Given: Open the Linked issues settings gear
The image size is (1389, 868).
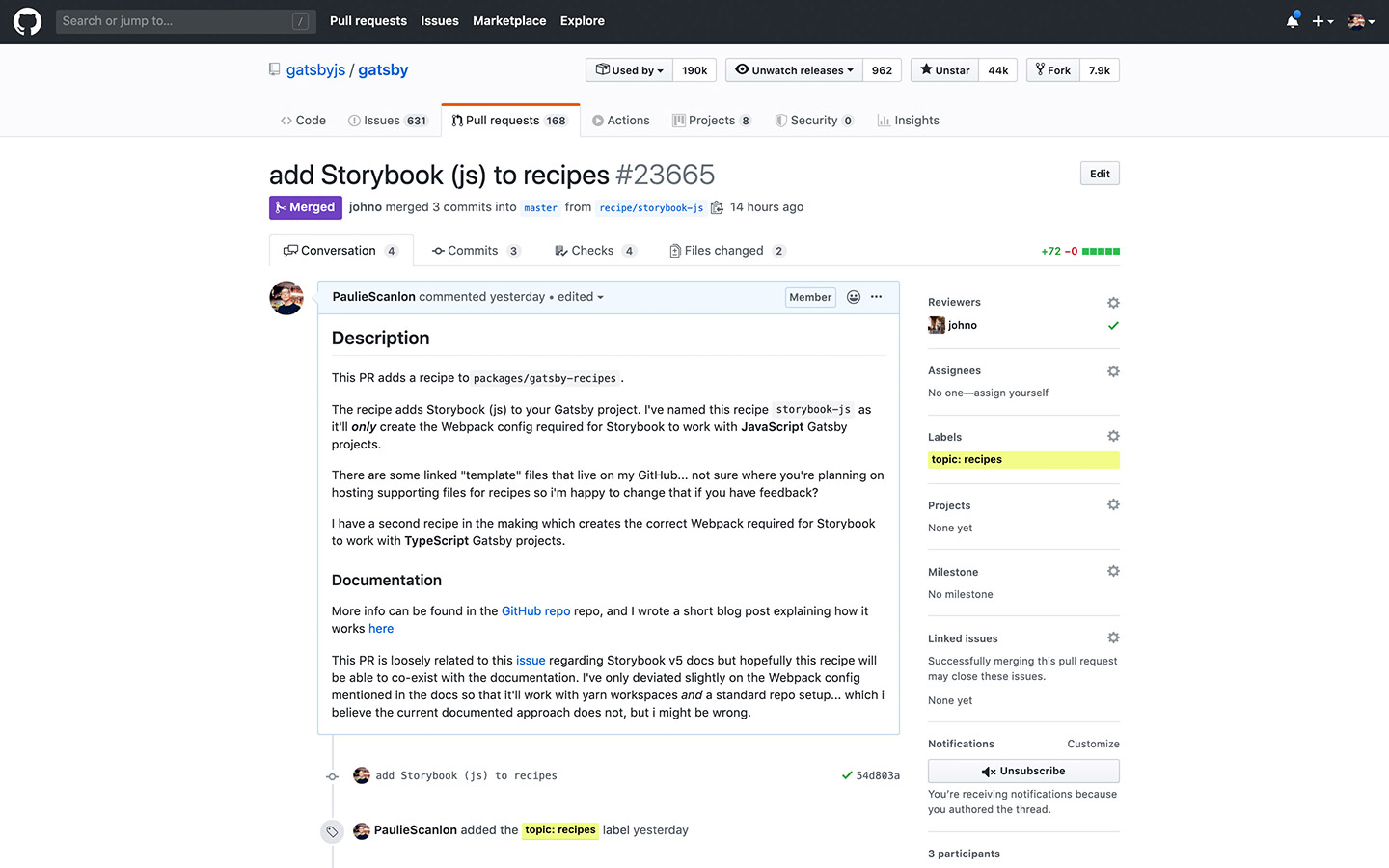Looking at the screenshot, I should 1113,637.
